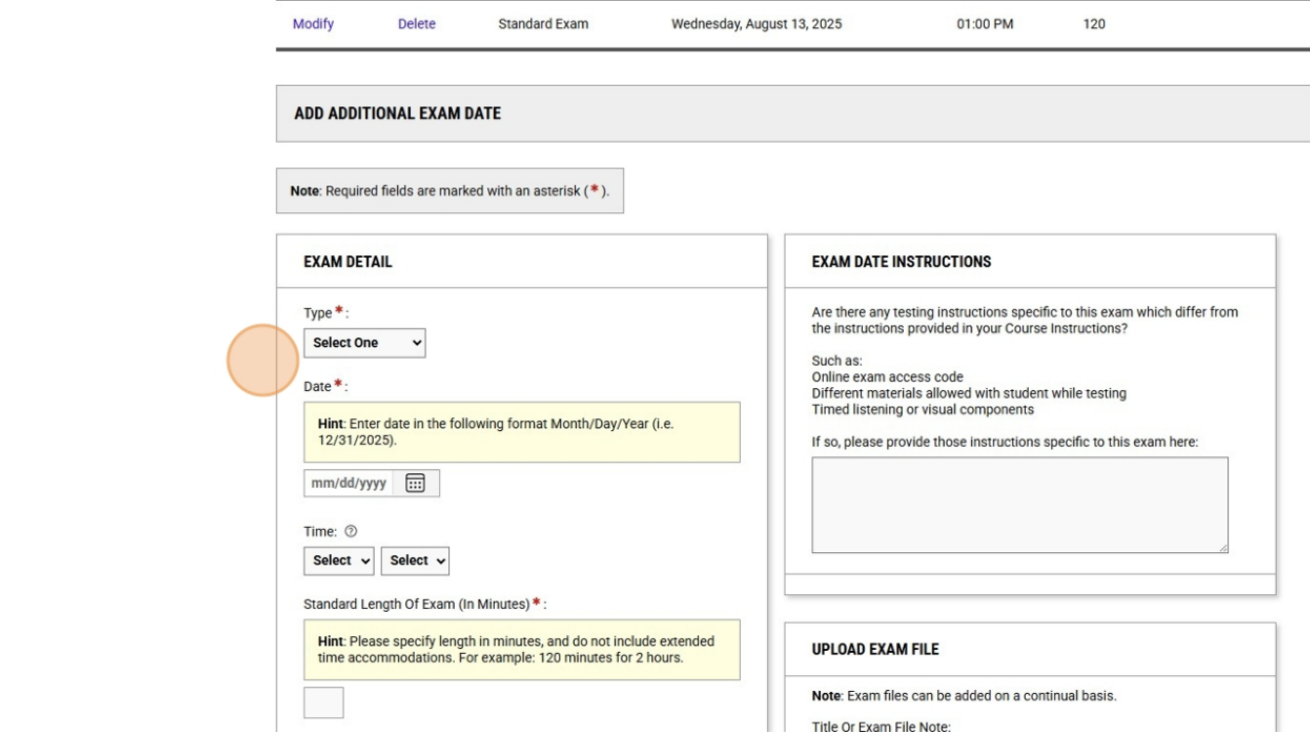The image size is (1310, 732).
Task: Show the Time help question-mark icon
Action: click(x=350, y=532)
